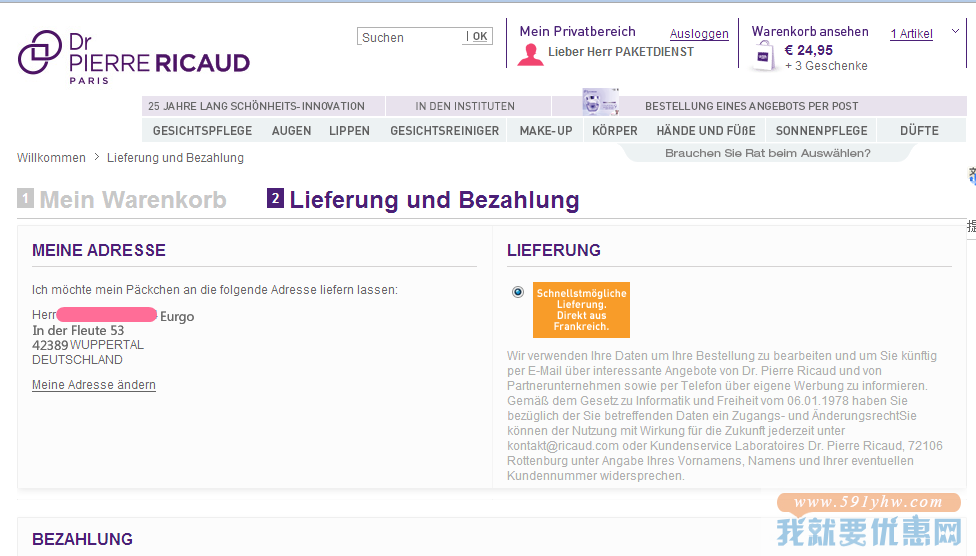Click the product image in offer banner
The image size is (976, 556).
click(x=600, y=102)
